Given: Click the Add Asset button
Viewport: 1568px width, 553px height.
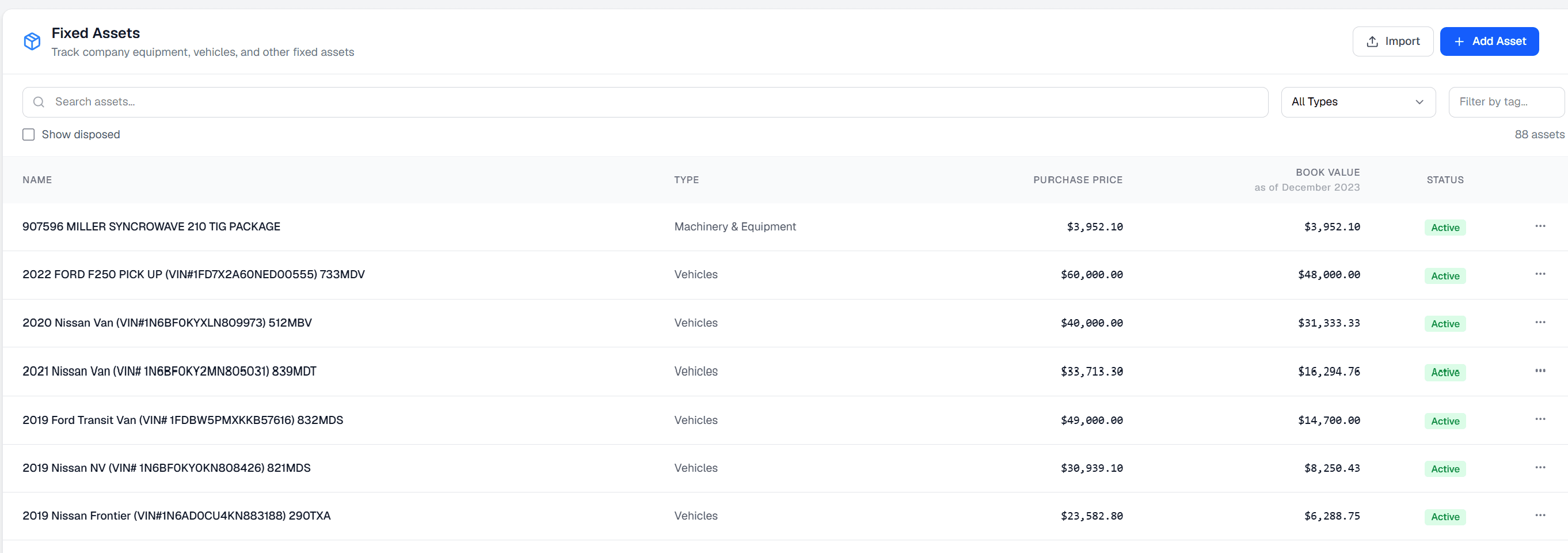Looking at the screenshot, I should (x=1489, y=41).
